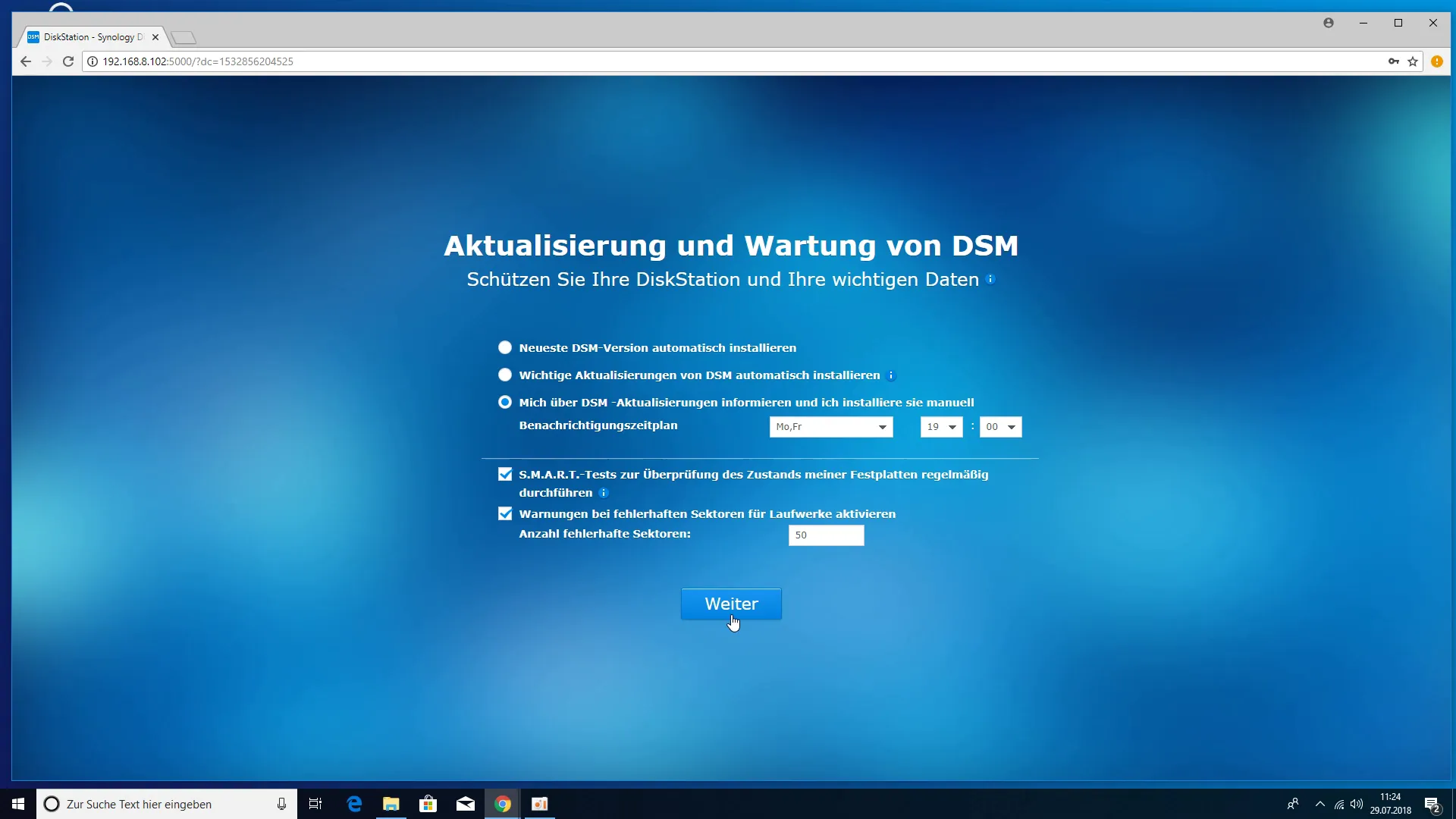The height and width of the screenshot is (819, 1456).
Task: Maximize or restore the Chrome window
Action: pyautogui.click(x=1398, y=23)
